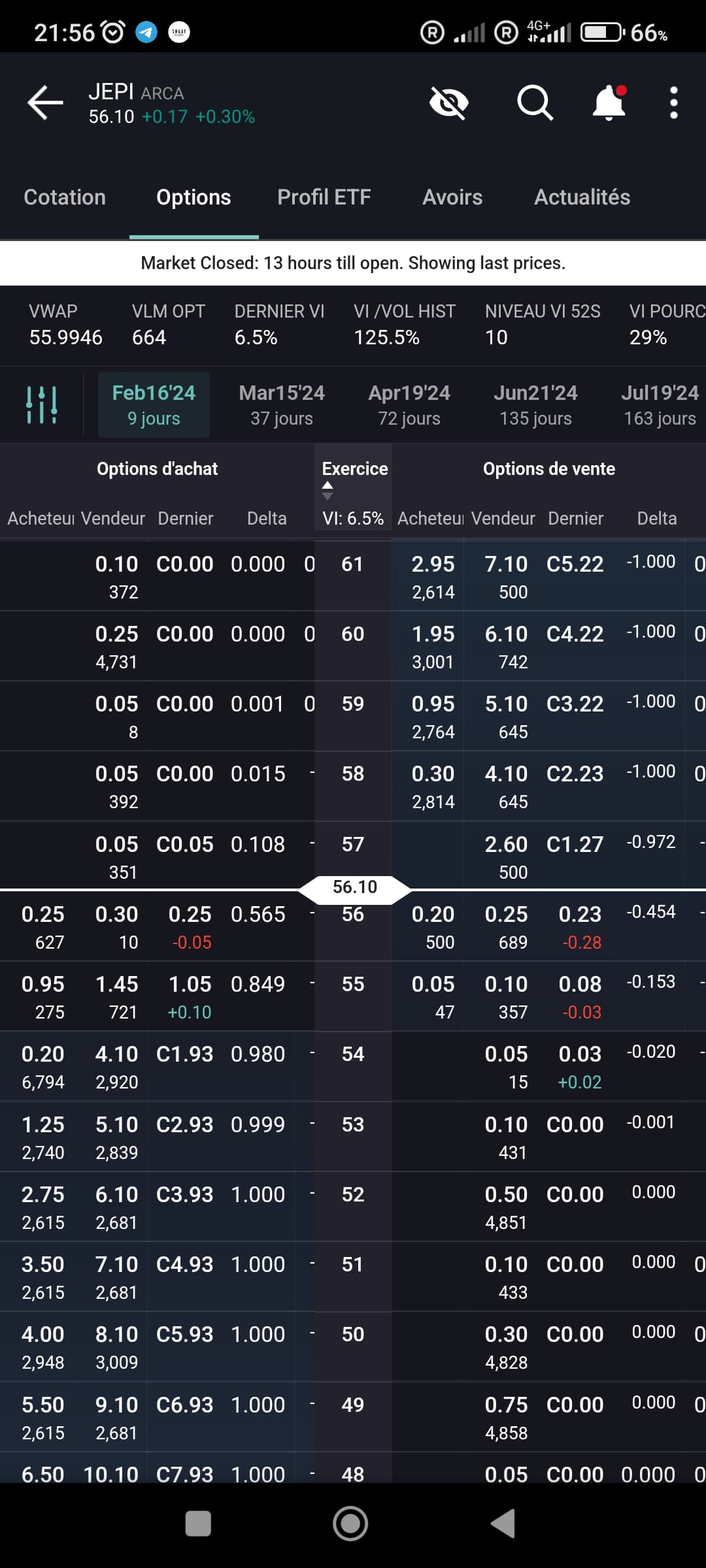Screen dimensions: 706x1568
Task: Tap DERNIER VI 6.5% statistic
Action: click(279, 325)
